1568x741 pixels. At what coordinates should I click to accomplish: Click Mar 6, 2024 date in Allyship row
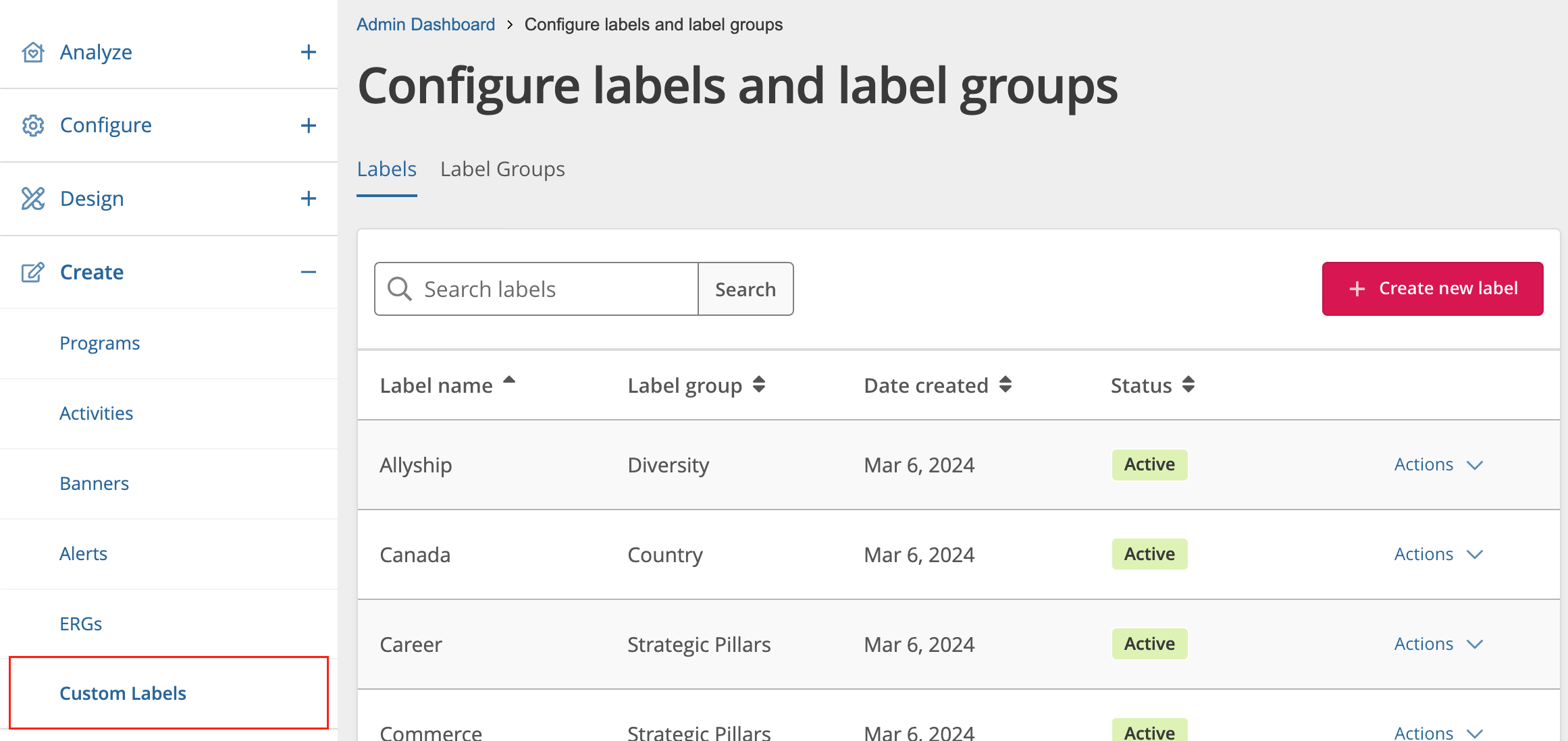pos(920,465)
